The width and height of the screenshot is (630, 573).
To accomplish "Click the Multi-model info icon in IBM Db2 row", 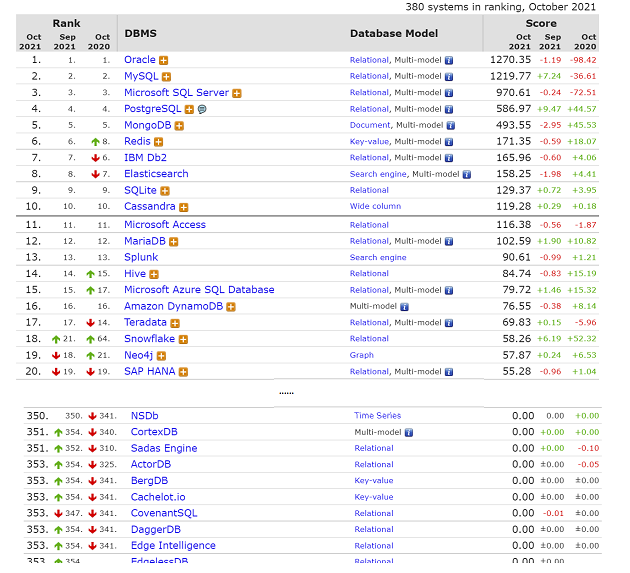I will point(449,158).
